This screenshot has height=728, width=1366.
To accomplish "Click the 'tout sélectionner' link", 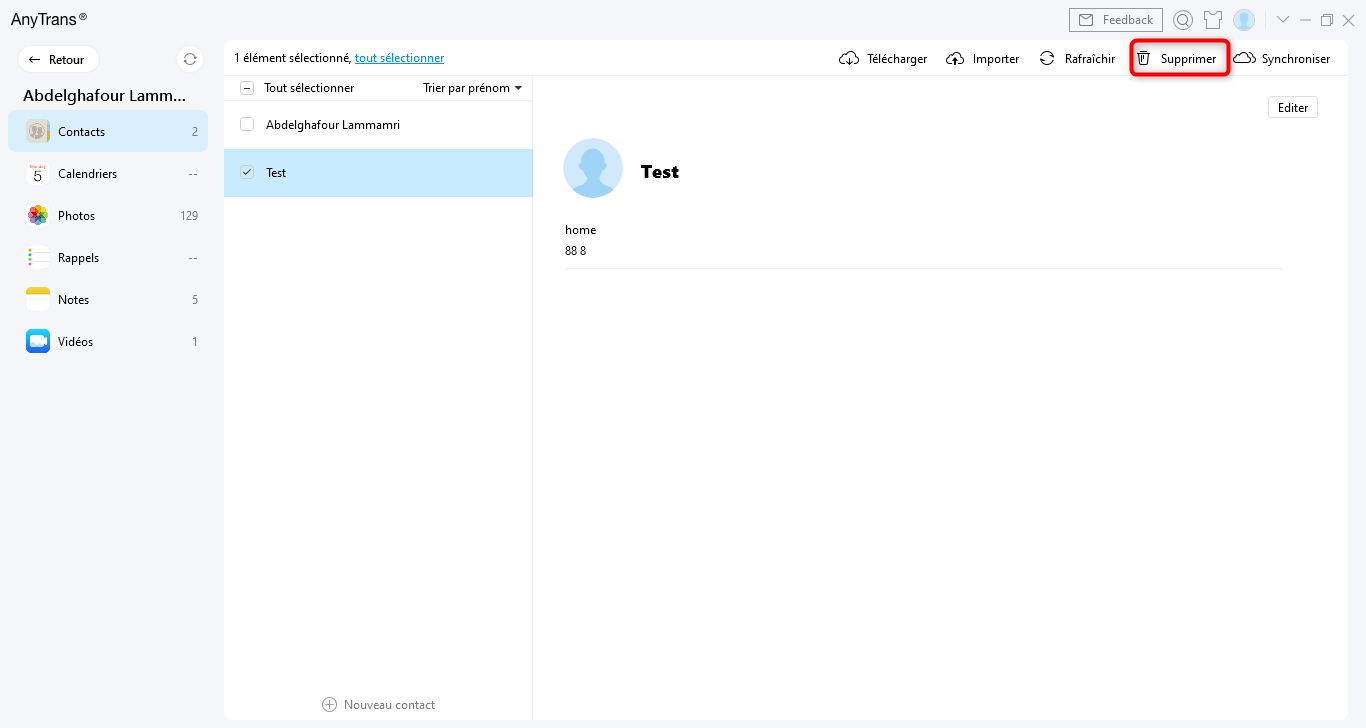I will coord(399,58).
